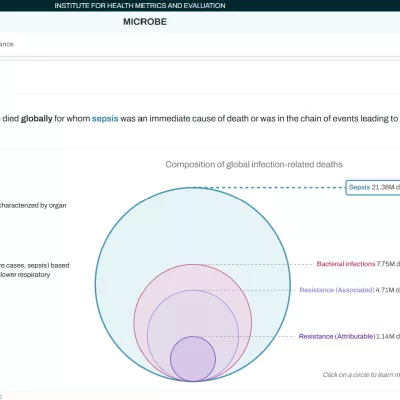Click the "Resistance (Attributable)" label text
Screen dimensions: 400x400
[337, 336]
